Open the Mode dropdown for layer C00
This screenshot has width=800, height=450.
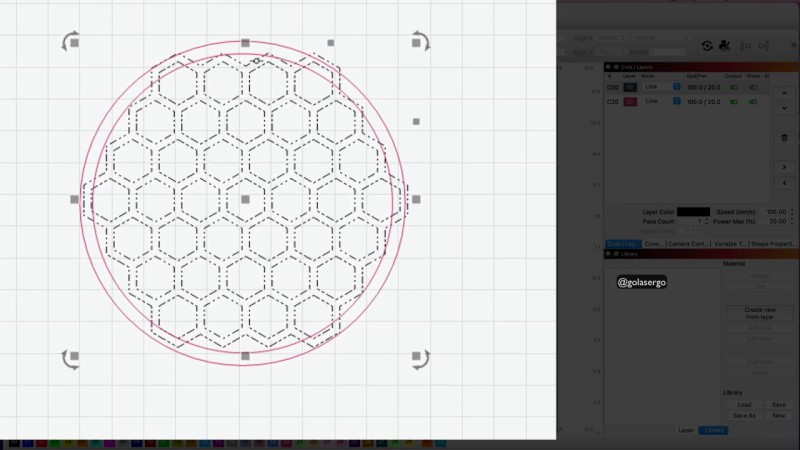pyautogui.click(x=676, y=87)
